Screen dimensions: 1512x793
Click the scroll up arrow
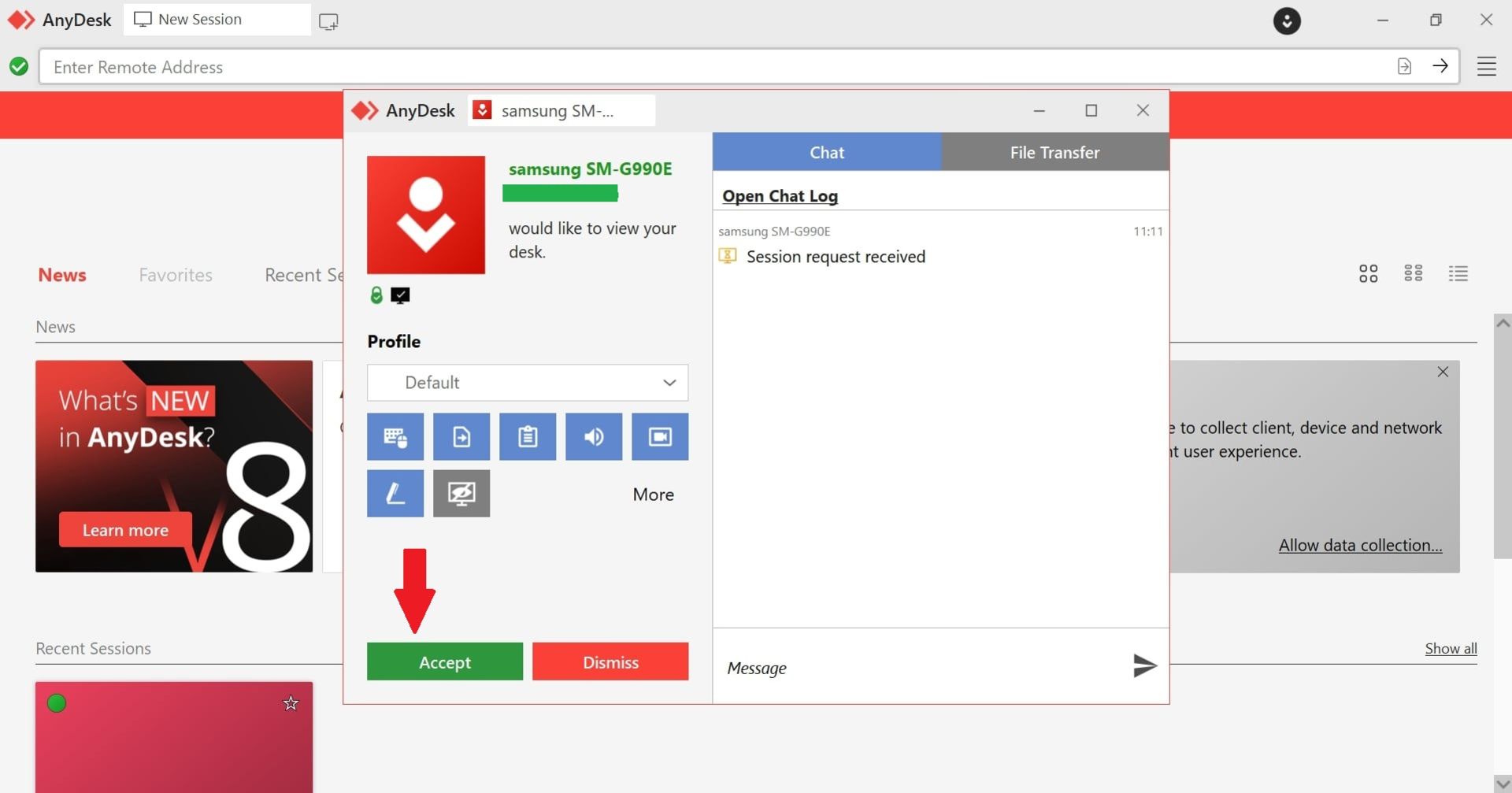[1503, 323]
